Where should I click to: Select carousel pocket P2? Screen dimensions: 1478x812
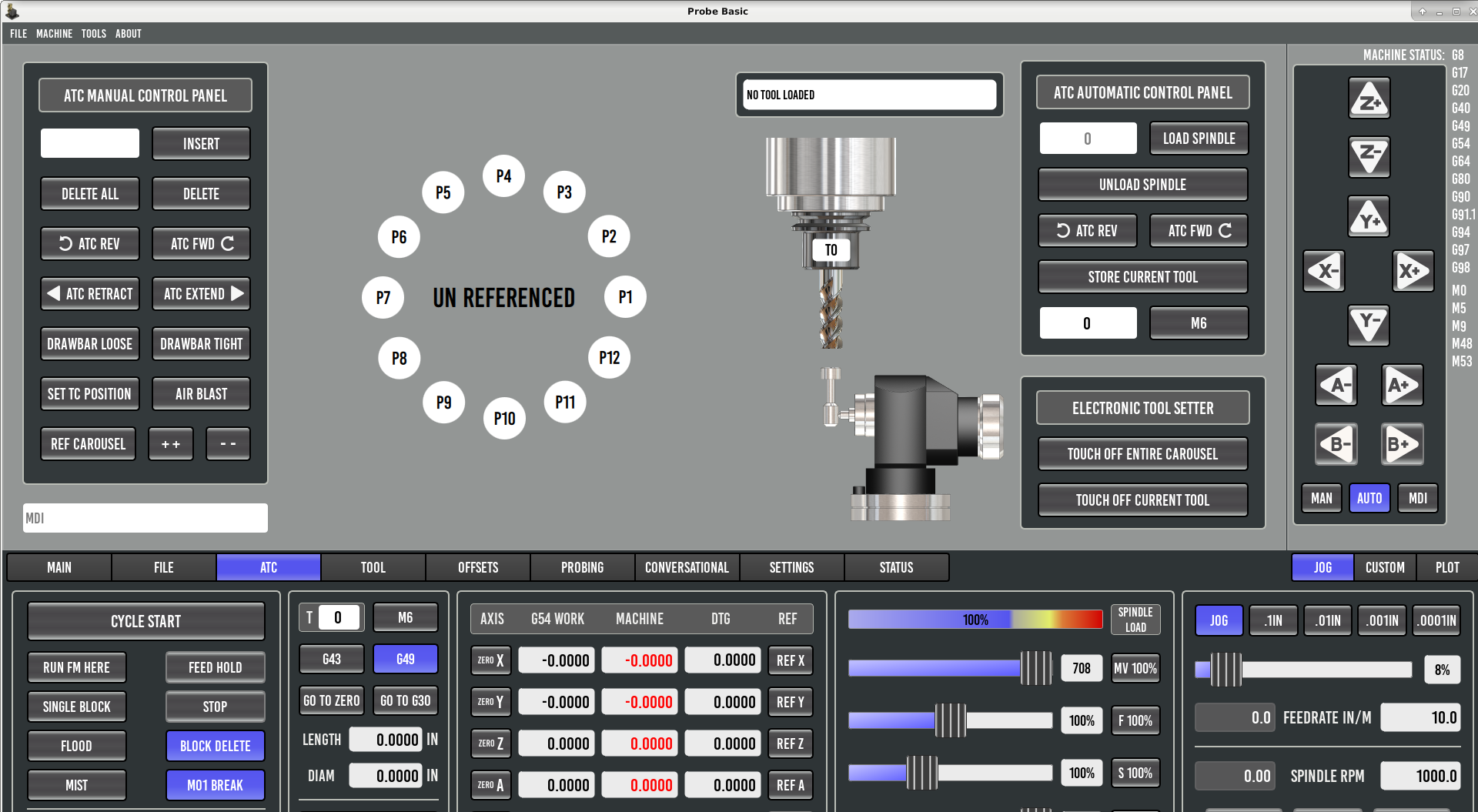point(609,236)
